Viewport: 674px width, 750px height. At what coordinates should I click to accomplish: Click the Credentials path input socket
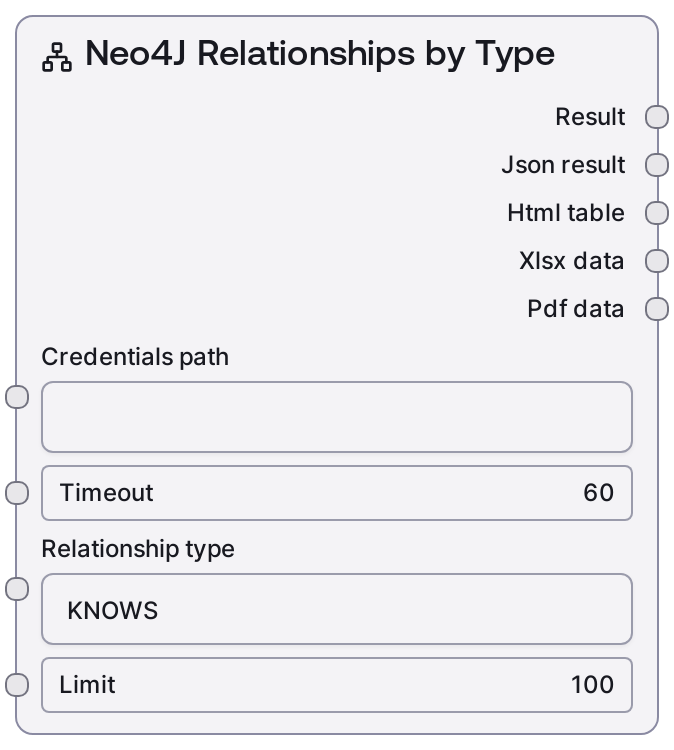(17, 397)
